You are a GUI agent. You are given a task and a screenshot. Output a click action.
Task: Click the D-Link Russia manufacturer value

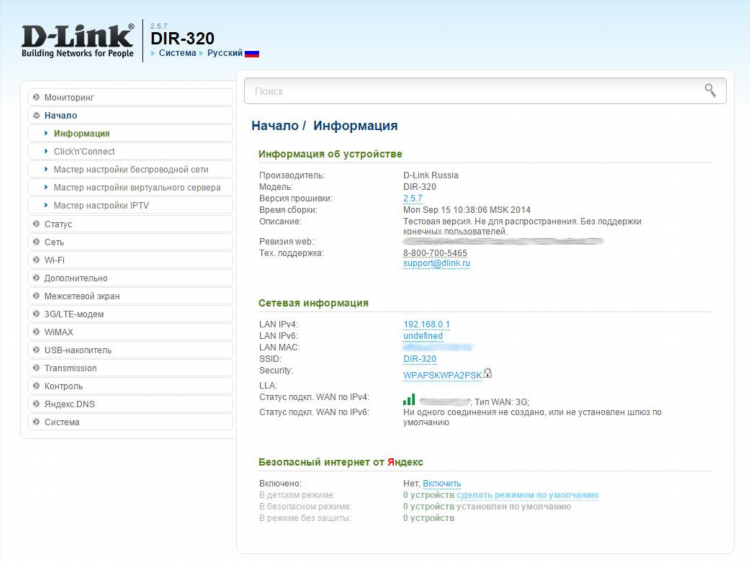click(x=430, y=175)
